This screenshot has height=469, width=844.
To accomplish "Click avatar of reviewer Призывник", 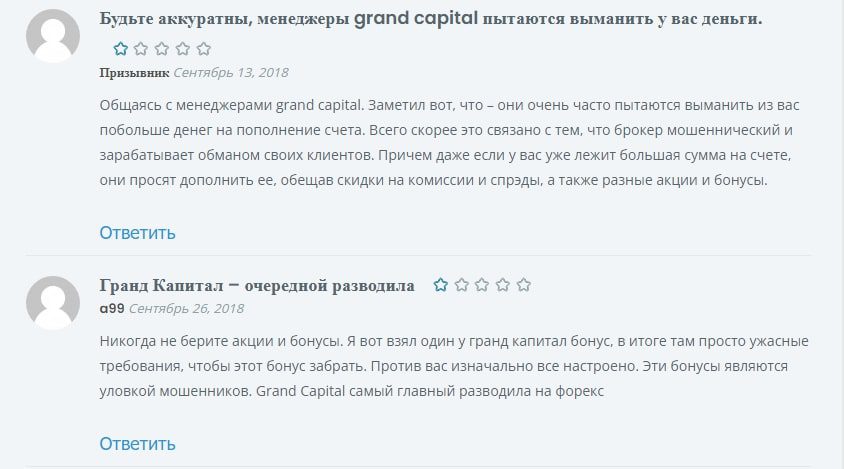I will pos(53,36).
